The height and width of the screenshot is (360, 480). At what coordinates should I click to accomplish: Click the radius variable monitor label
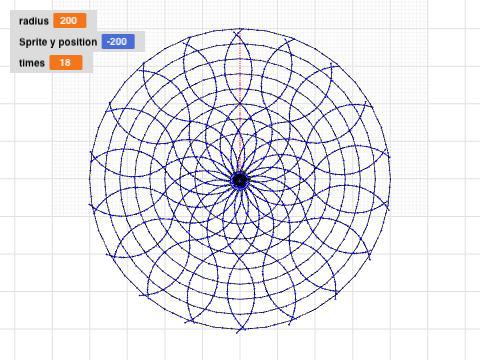pyautogui.click(x=34, y=21)
